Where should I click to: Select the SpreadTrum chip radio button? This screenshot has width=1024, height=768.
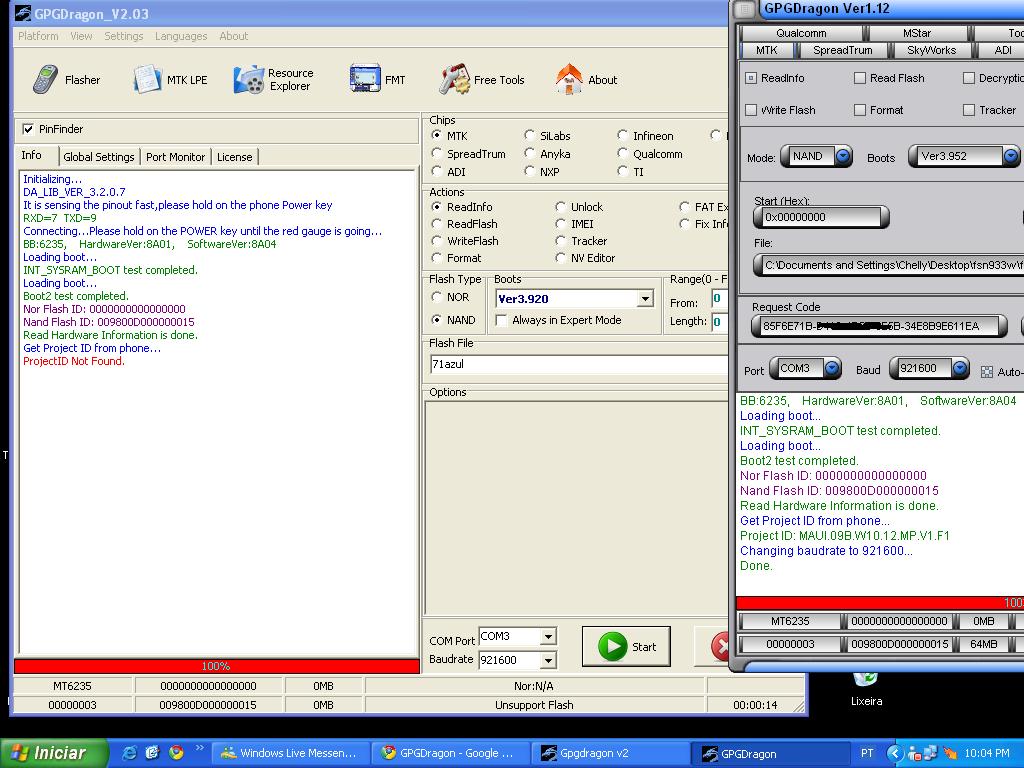(437, 153)
